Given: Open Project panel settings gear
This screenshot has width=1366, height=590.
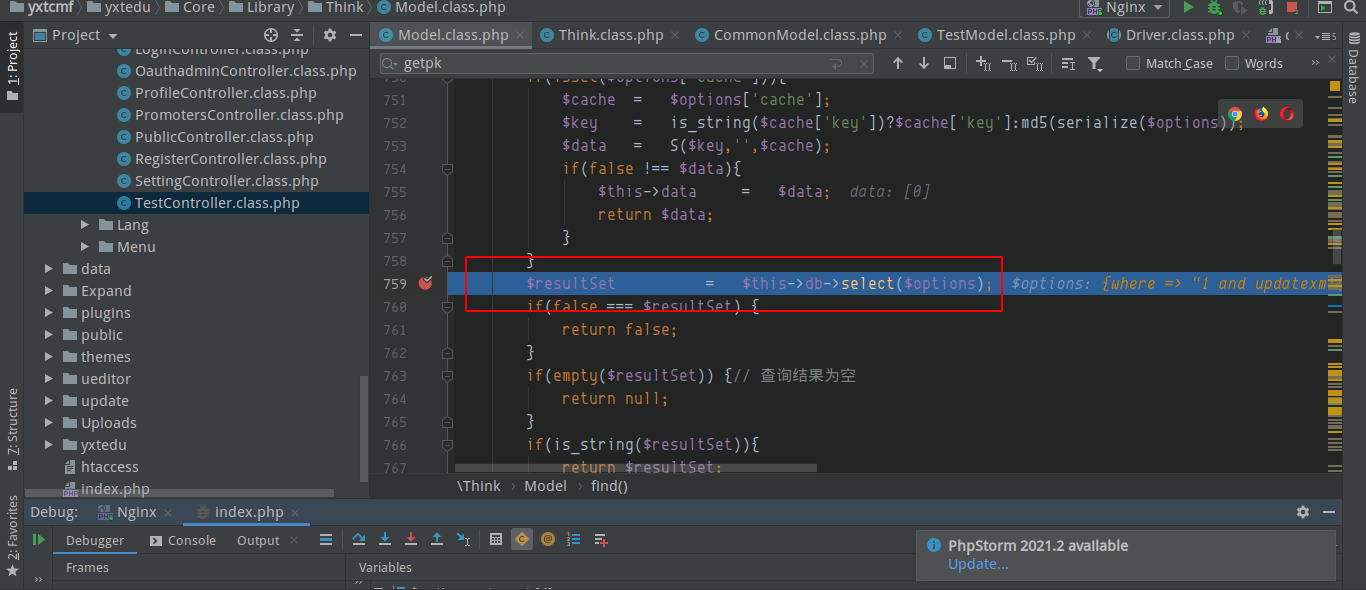Looking at the screenshot, I should [330, 35].
